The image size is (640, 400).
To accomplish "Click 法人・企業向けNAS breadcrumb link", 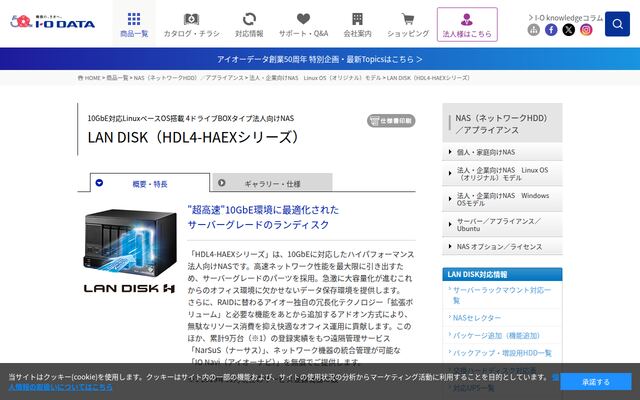I will point(315,78).
